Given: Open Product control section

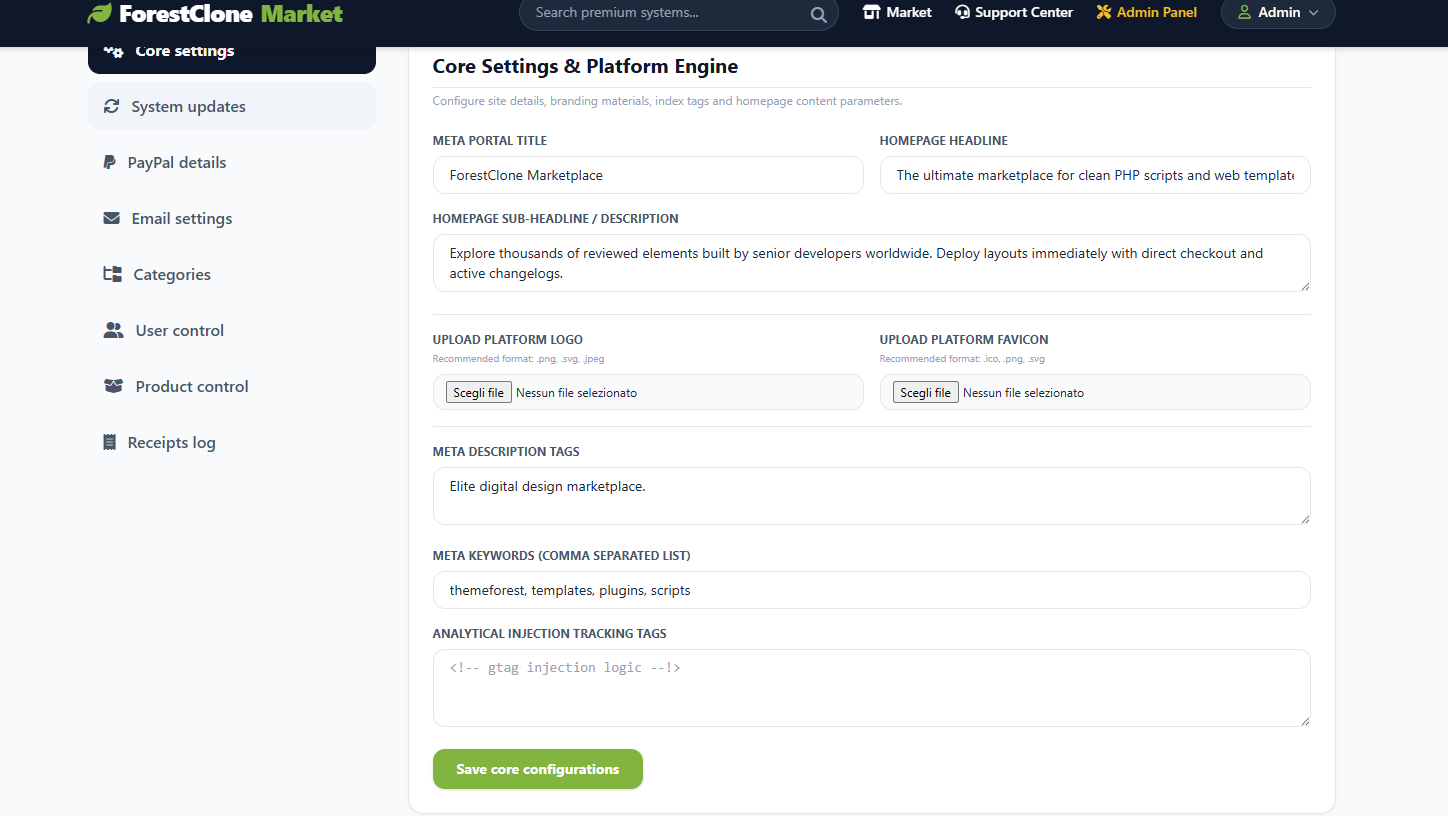Looking at the screenshot, I should coord(232,386).
